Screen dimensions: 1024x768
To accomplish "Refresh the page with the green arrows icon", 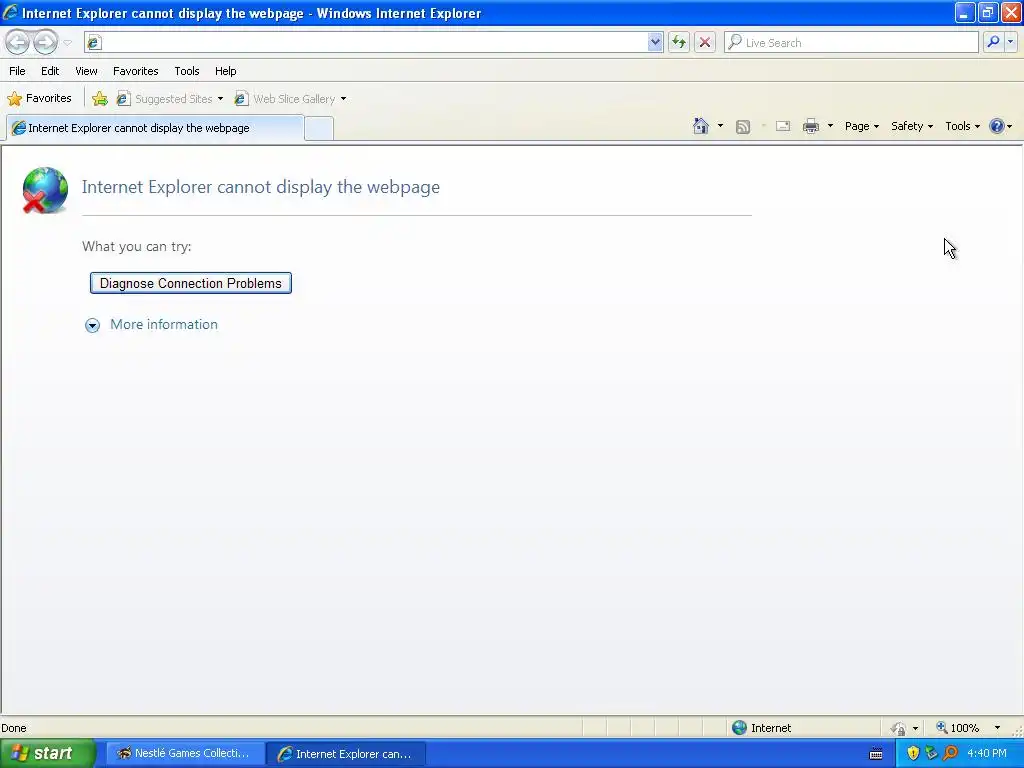I will pos(679,42).
